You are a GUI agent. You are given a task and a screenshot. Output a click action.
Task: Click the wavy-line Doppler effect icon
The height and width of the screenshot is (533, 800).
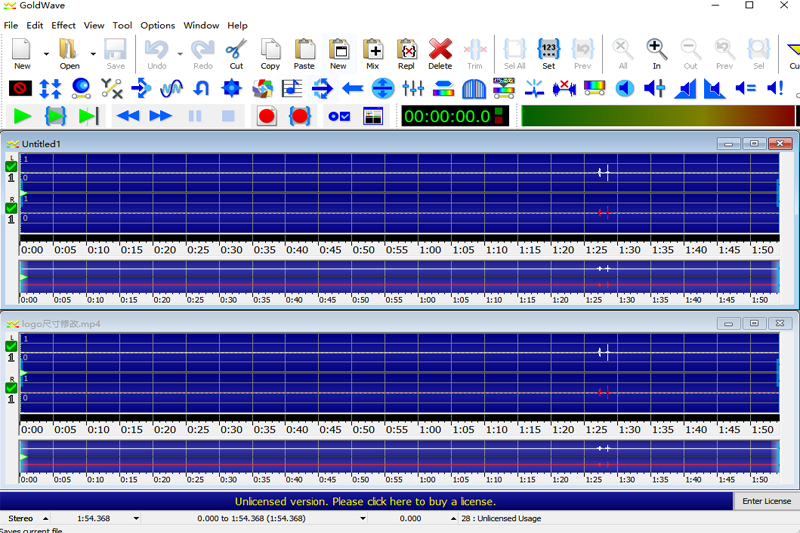click(x=171, y=88)
